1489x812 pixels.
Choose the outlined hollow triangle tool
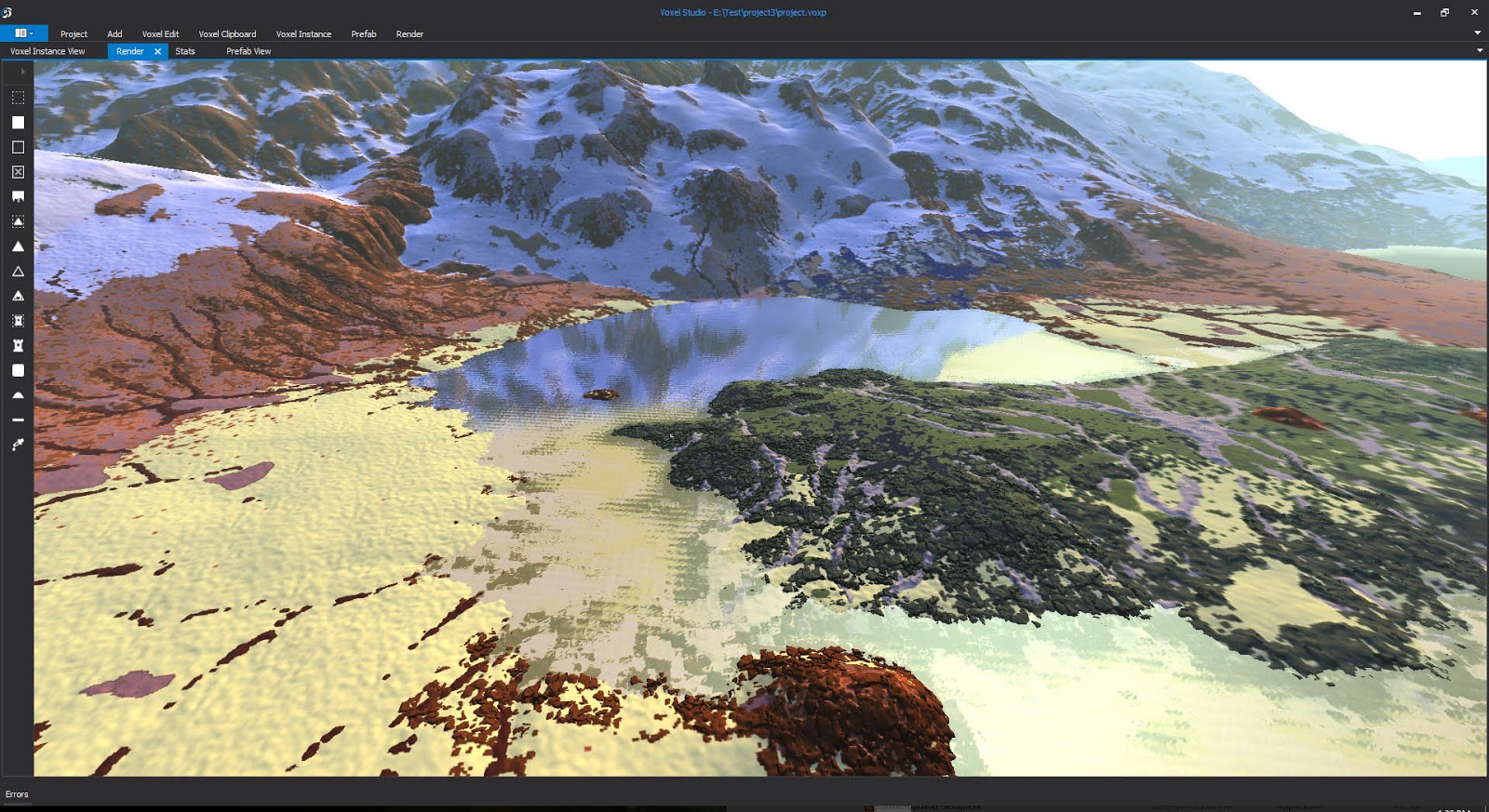coord(18,271)
